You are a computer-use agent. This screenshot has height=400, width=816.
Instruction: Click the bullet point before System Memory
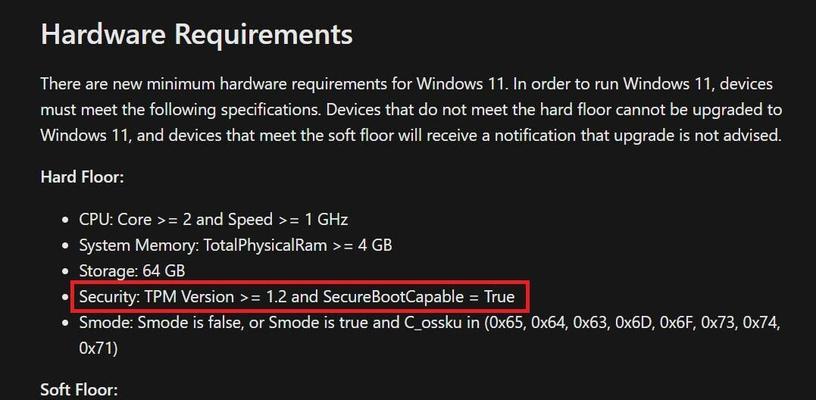click(65, 246)
